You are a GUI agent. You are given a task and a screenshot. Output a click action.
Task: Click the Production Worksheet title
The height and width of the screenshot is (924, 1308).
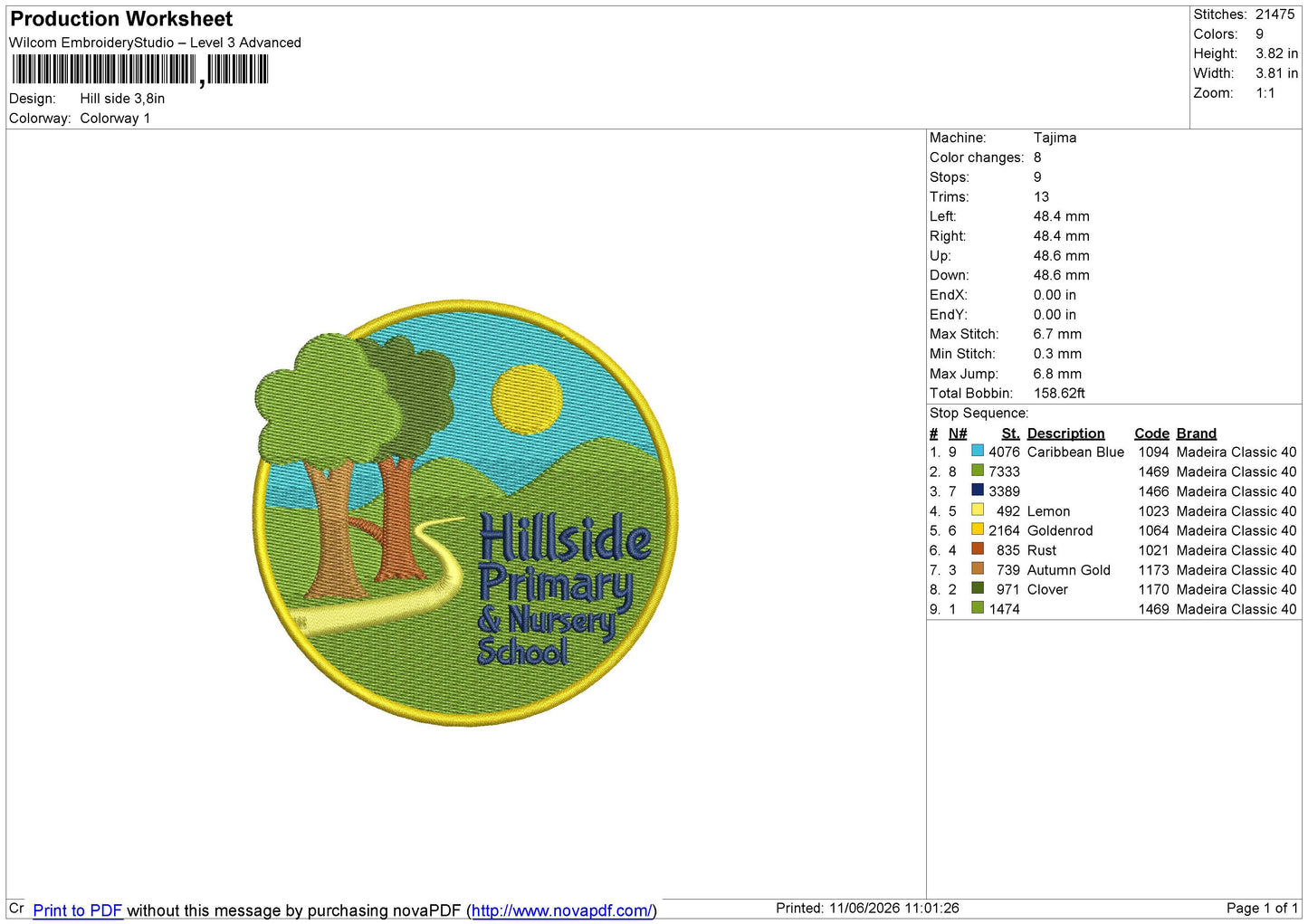[x=121, y=19]
